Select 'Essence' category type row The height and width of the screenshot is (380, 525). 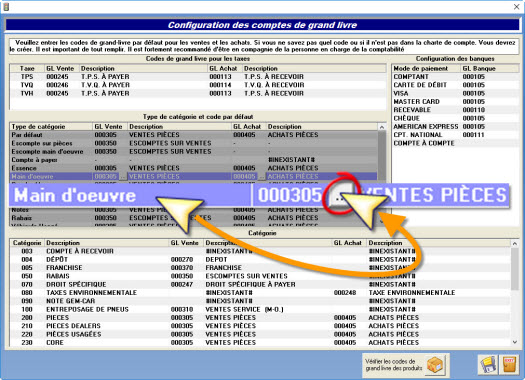[194, 168]
